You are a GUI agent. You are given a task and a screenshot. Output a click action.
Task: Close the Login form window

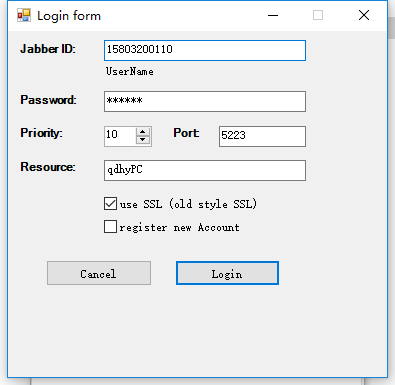tap(364, 15)
